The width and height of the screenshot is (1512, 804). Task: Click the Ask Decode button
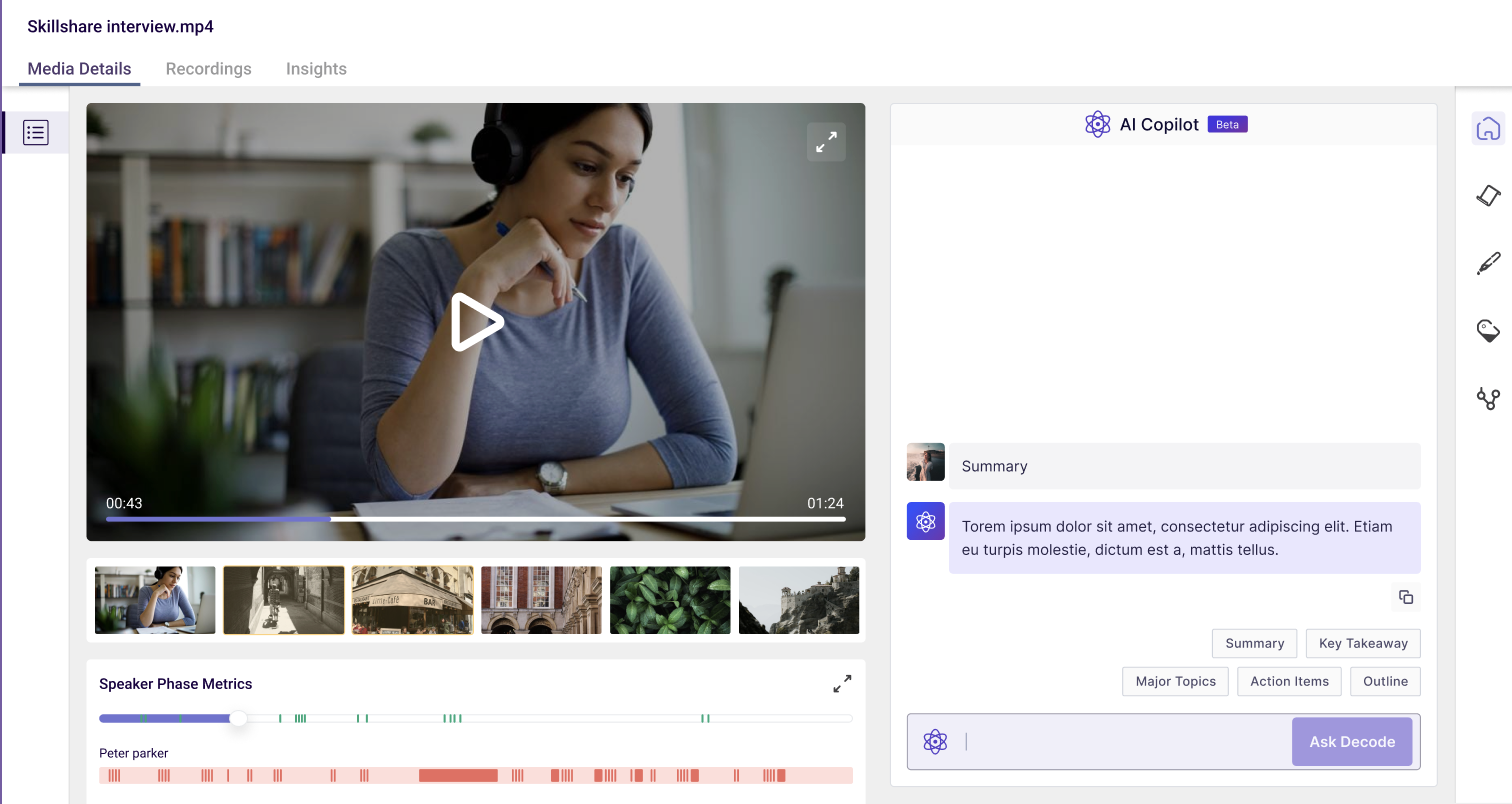1352,741
